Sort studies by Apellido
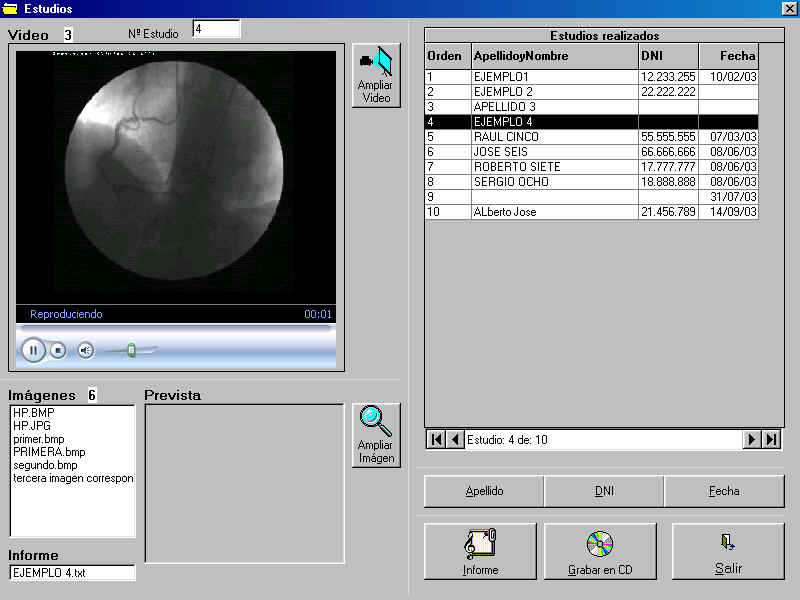800x600 pixels. 484,491
